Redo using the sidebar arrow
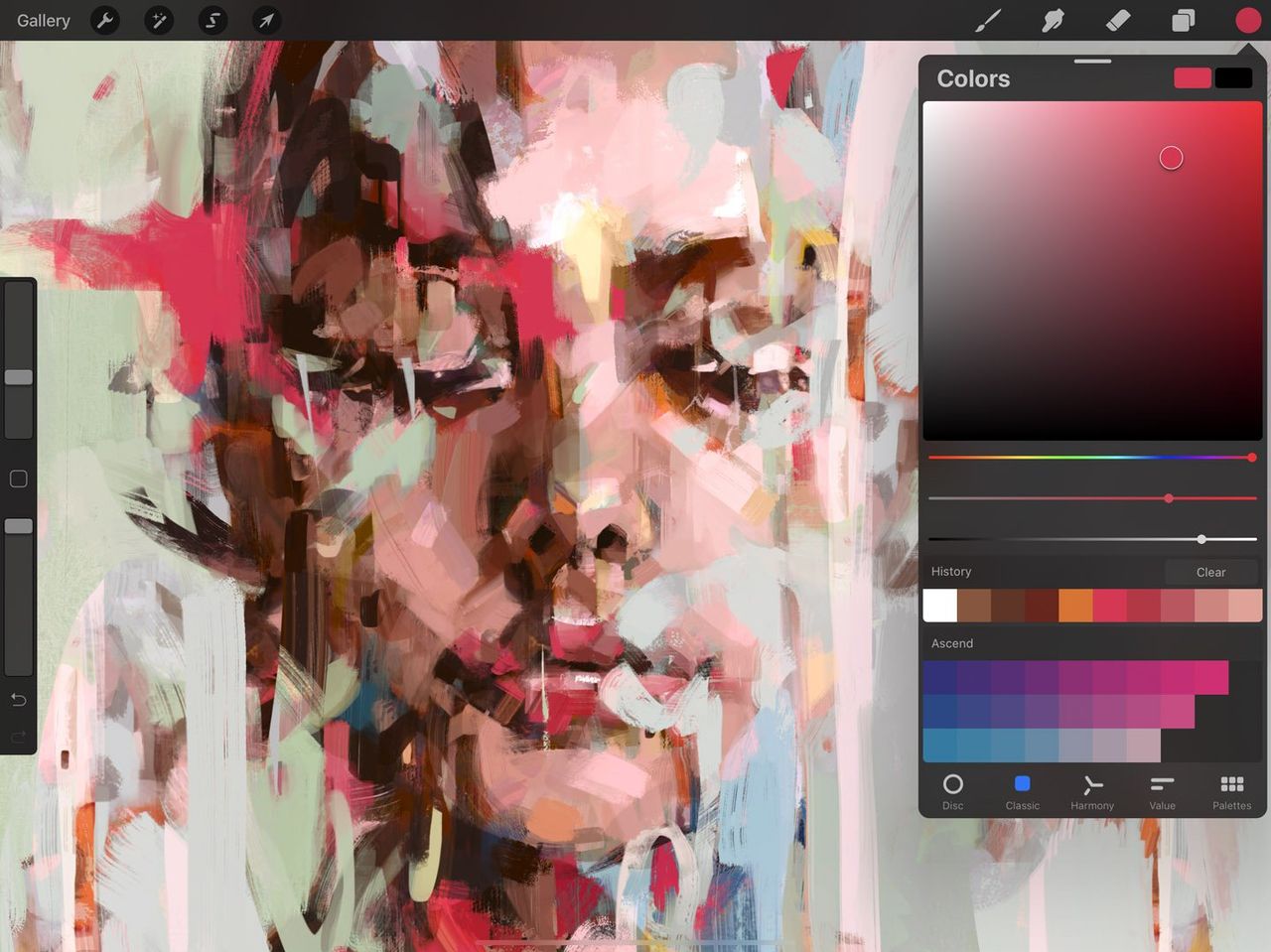Image resolution: width=1271 pixels, height=952 pixels. (x=18, y=737)
